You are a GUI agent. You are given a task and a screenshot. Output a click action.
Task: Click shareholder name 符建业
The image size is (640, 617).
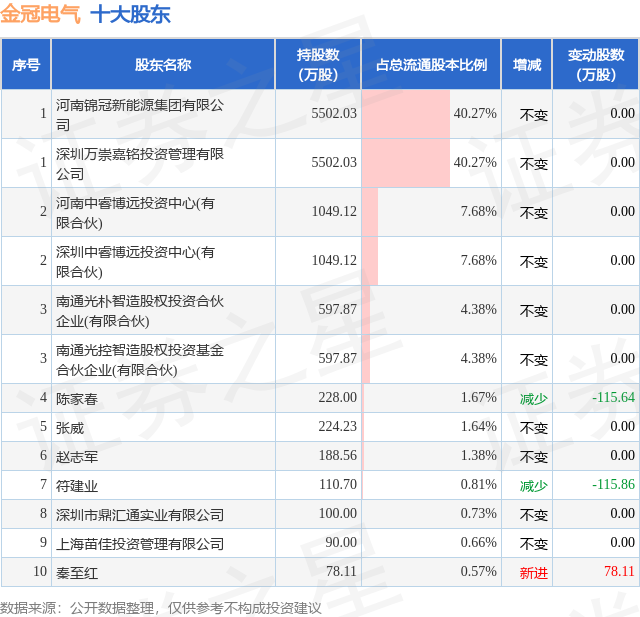pyautogui.click(x=77, y=486)
